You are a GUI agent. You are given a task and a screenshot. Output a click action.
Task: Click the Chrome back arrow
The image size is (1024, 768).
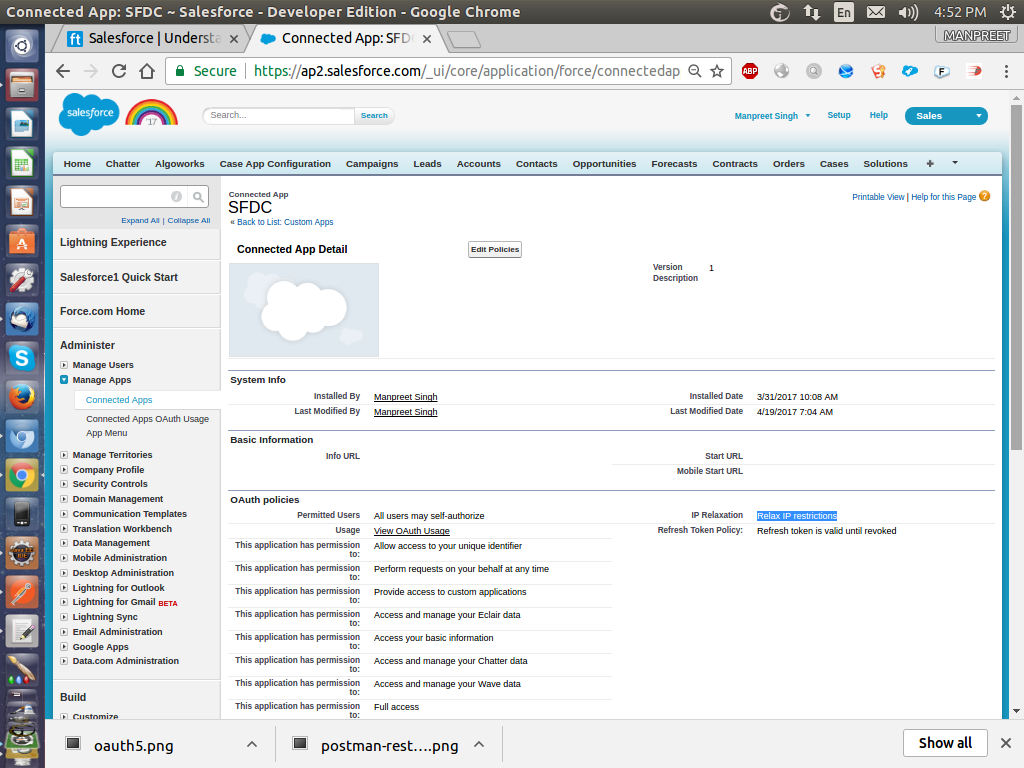63,71
